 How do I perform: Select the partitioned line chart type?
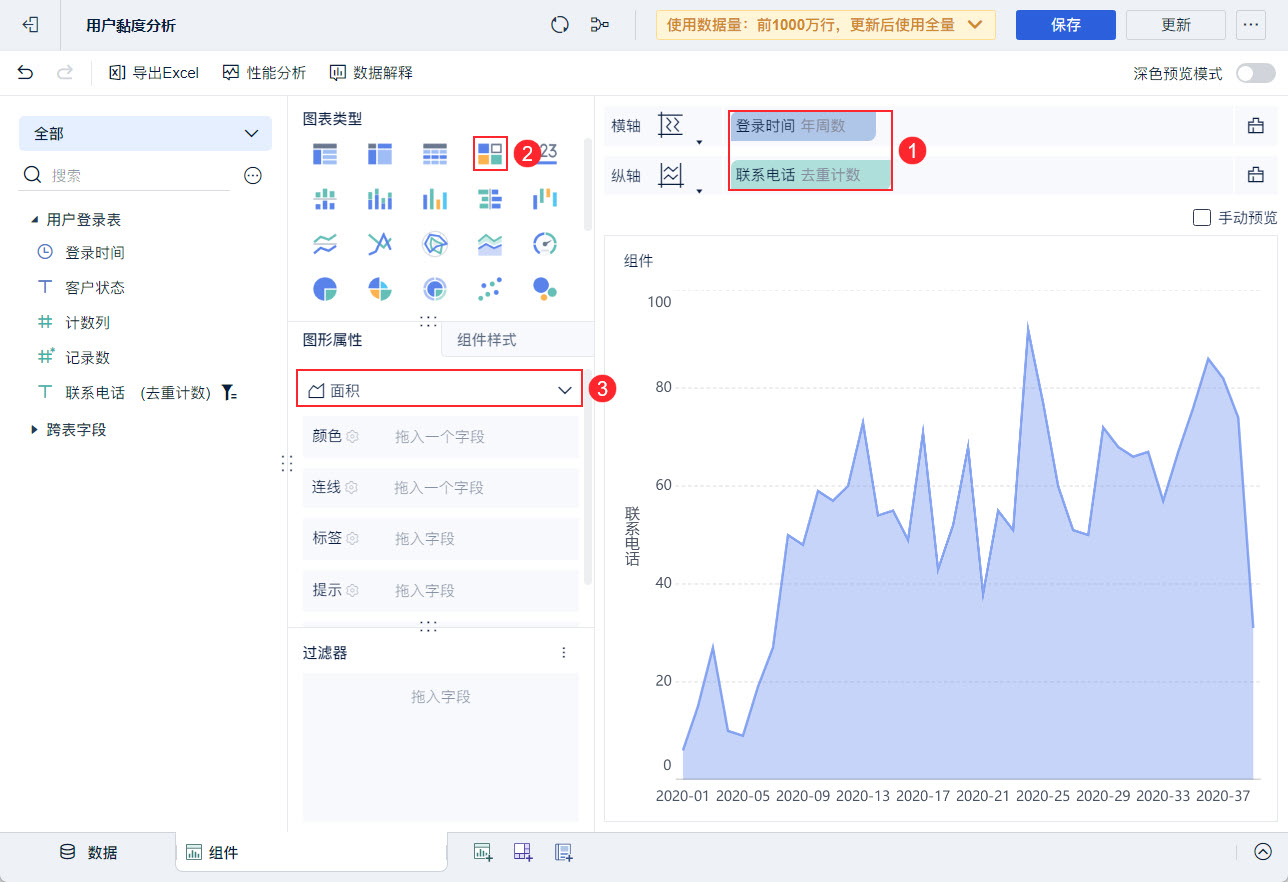325,243
